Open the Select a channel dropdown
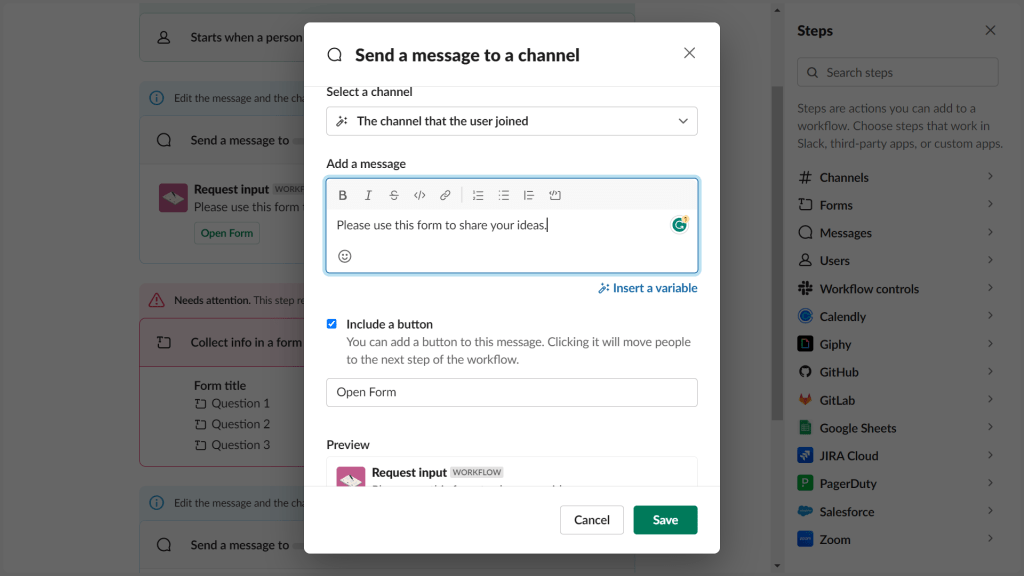Screen dimensions: 1024x576 click(511, 120)
